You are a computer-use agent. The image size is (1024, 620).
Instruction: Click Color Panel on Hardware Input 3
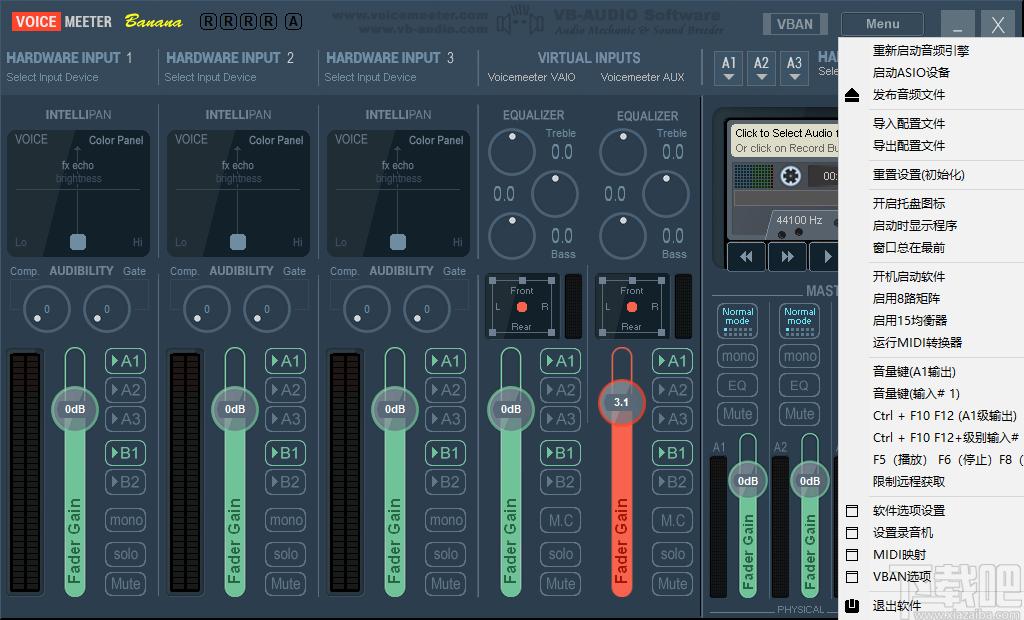pos(436,140)
